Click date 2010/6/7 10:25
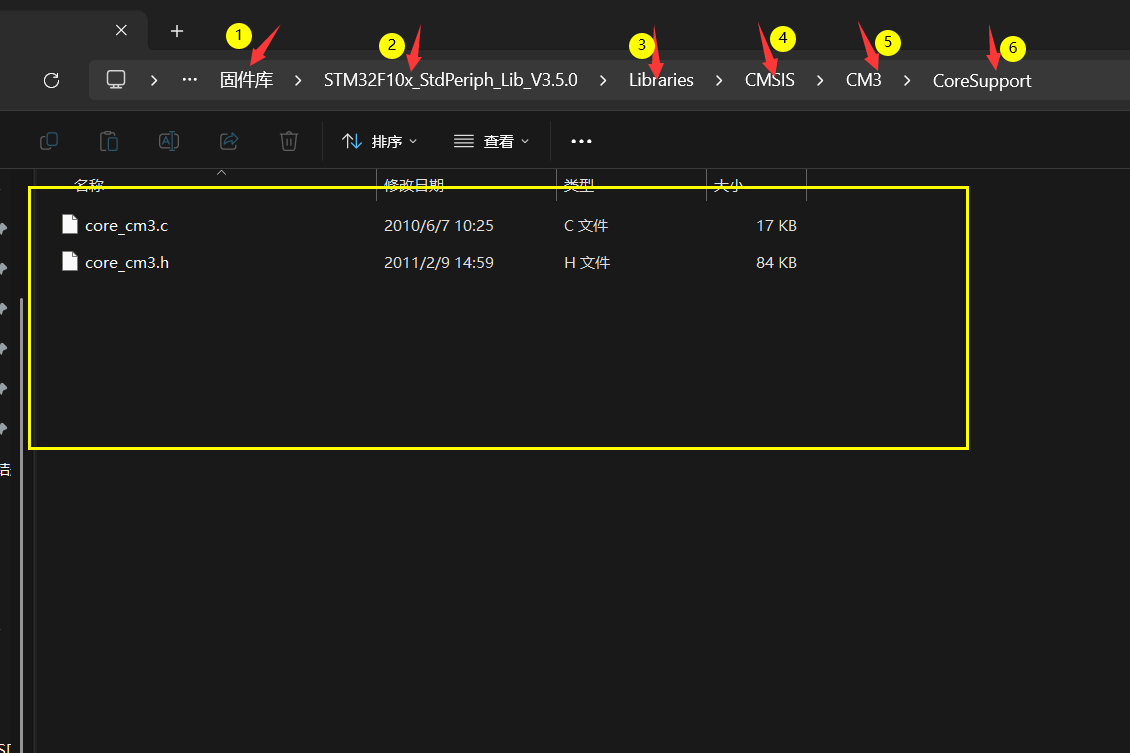This screenshot has height=753, width=1130. (x=439, y=226)
